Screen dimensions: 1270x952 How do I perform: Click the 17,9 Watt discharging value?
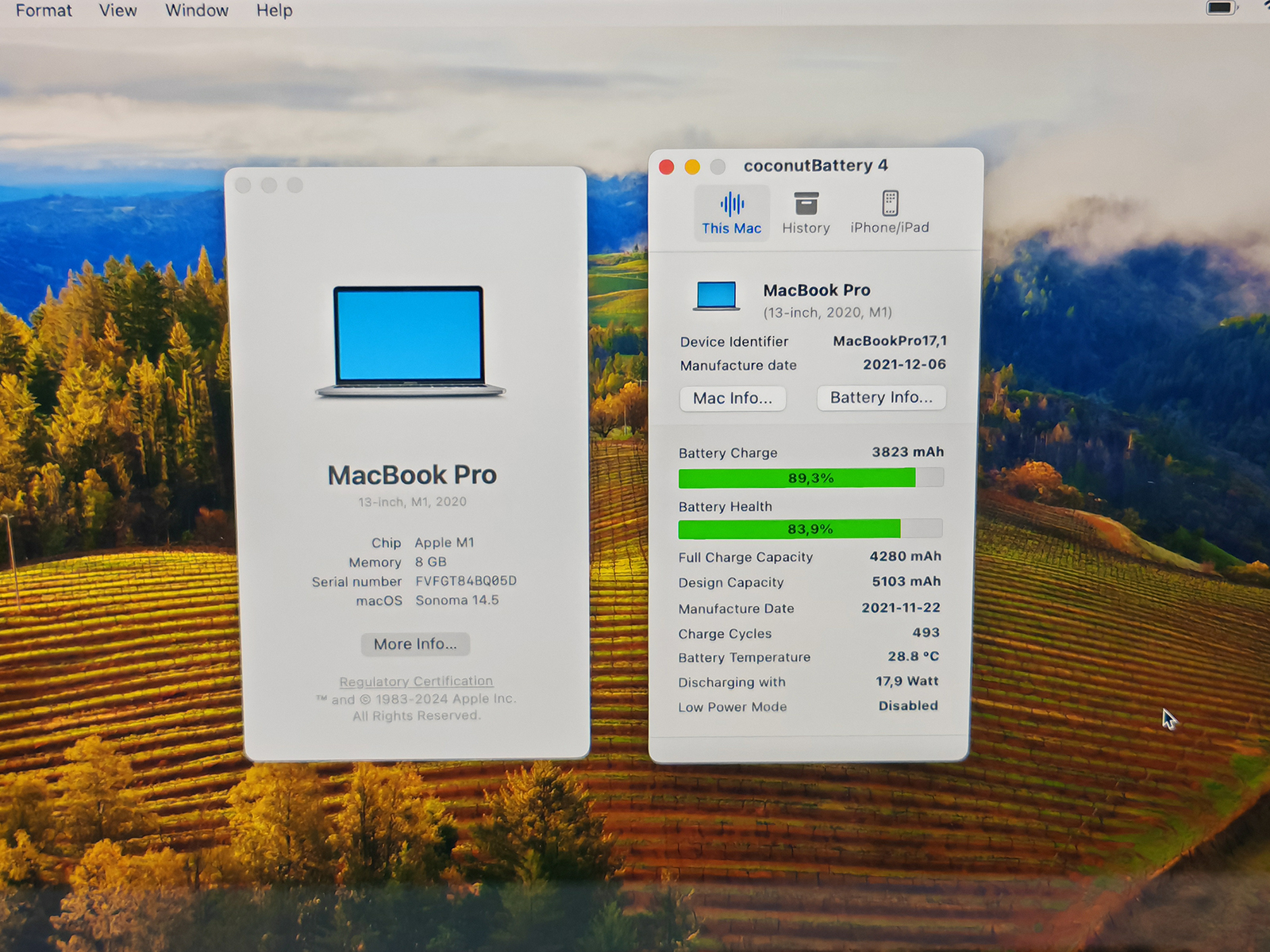pos(907,681)
